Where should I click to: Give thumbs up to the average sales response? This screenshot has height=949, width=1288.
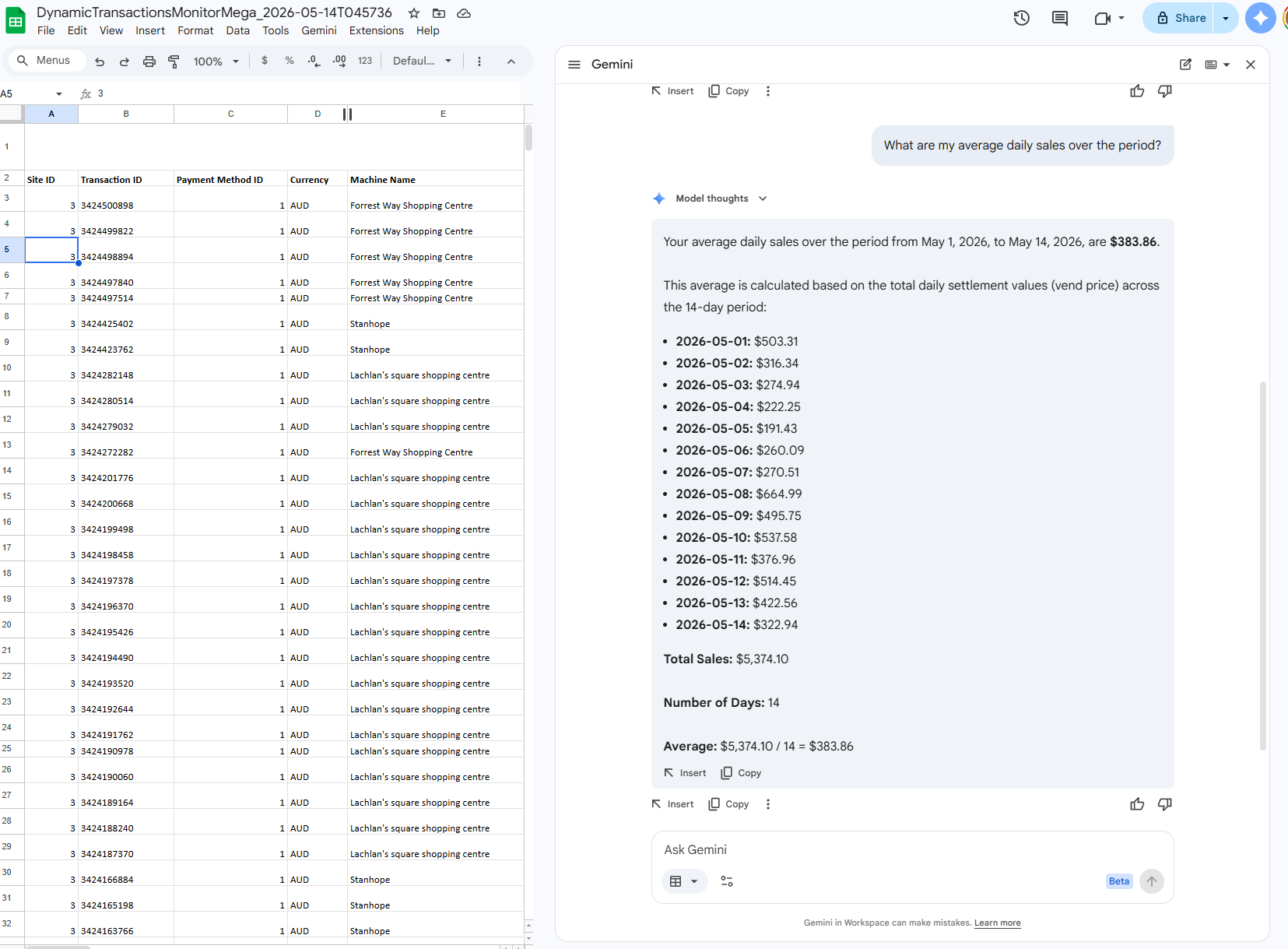[x=1137, y=804]
